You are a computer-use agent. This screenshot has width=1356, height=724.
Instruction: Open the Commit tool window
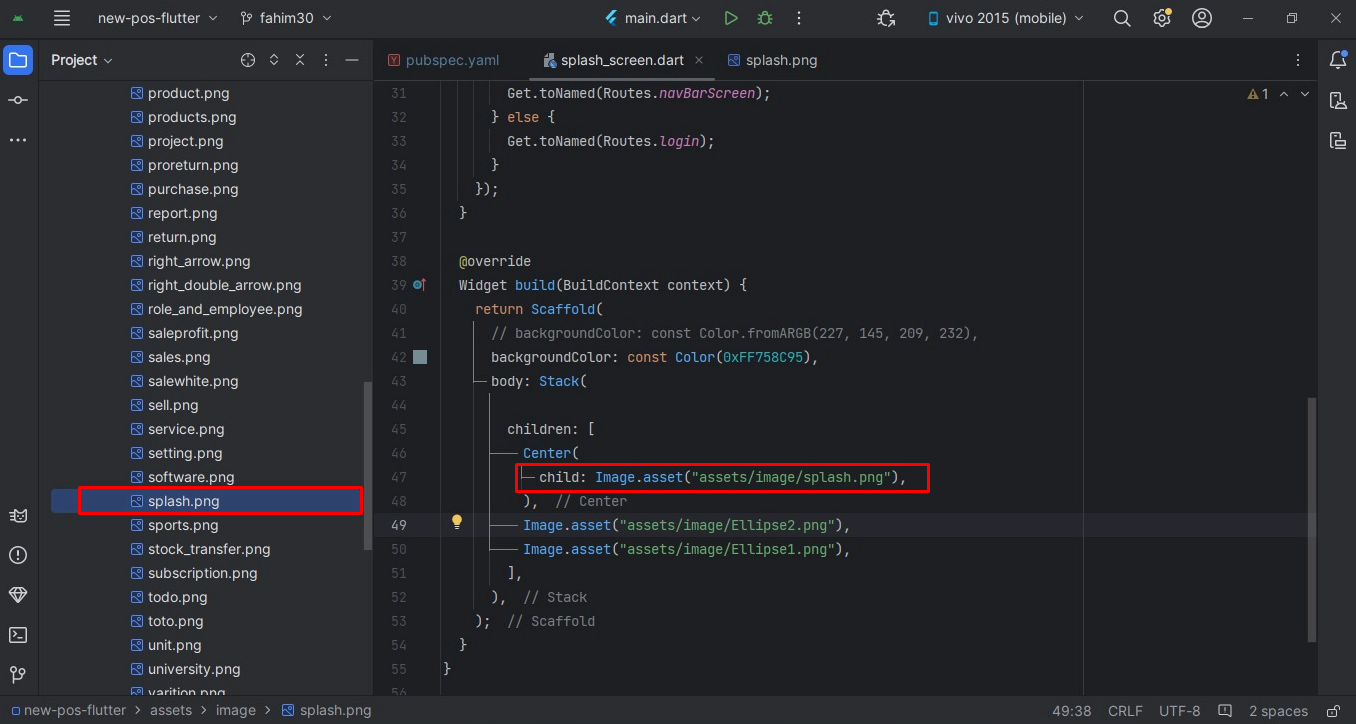click(18, 100)
